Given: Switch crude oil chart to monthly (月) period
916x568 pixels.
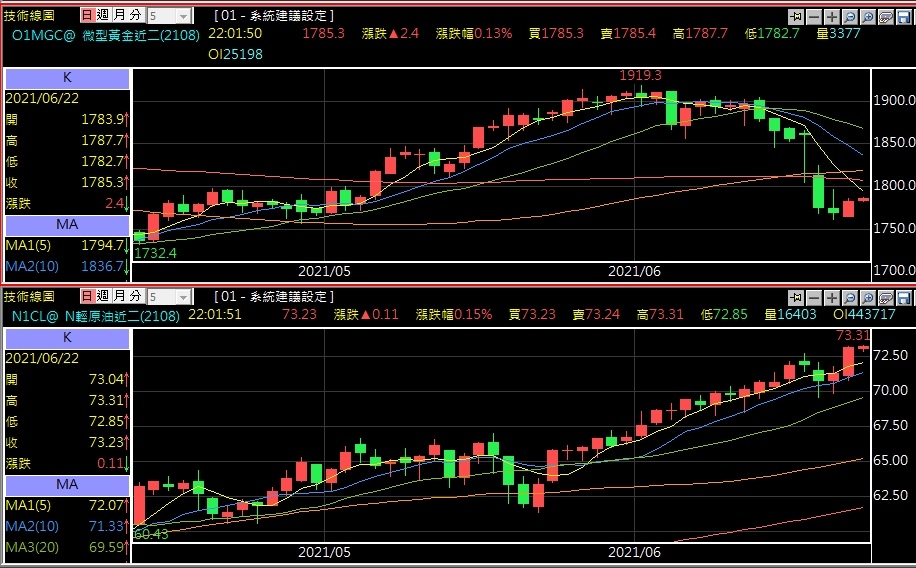Looking at the screenshot, I should click(x=119, y=296).
